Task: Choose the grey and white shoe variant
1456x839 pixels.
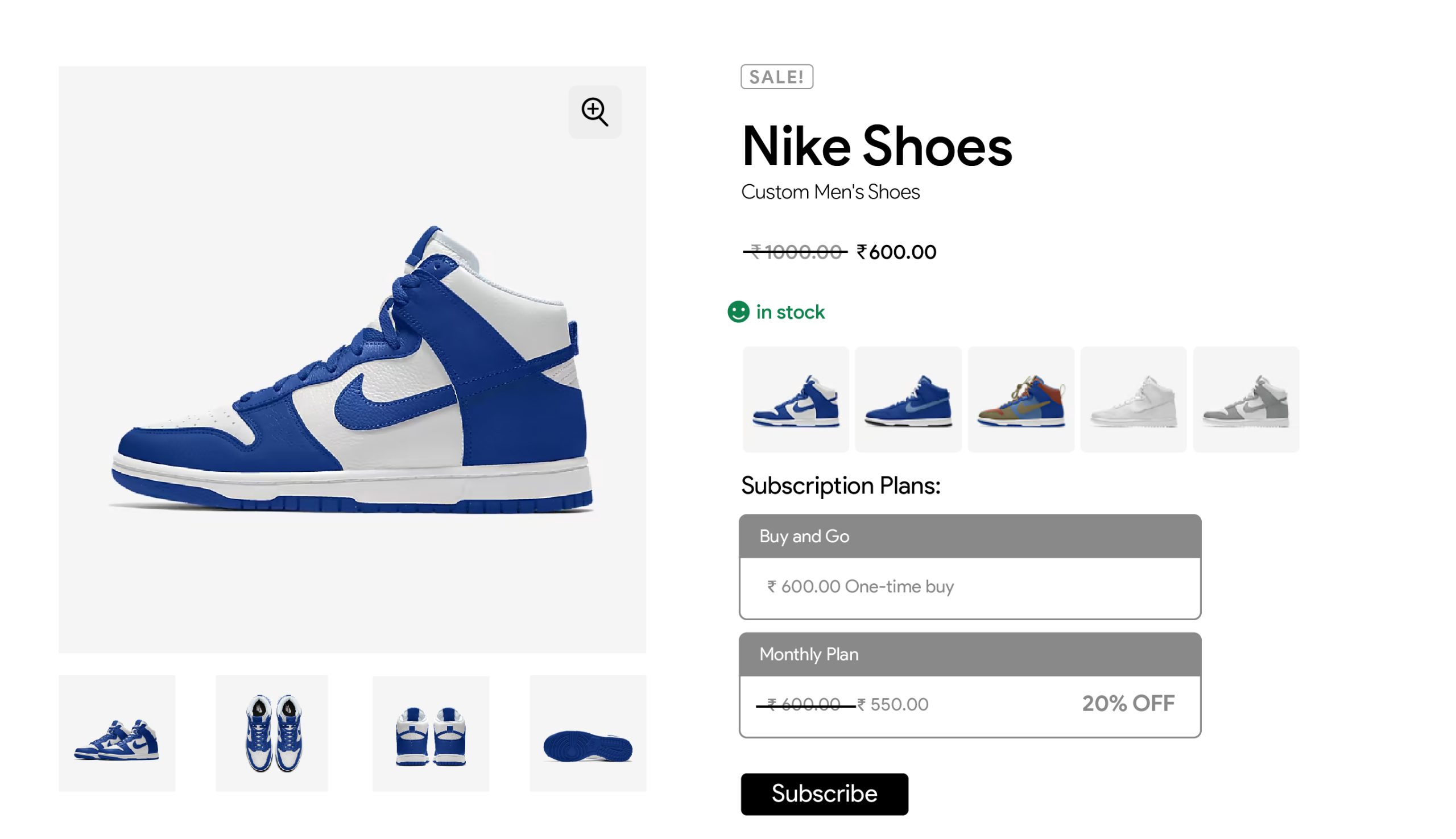Action: (x=1246, y=400)
